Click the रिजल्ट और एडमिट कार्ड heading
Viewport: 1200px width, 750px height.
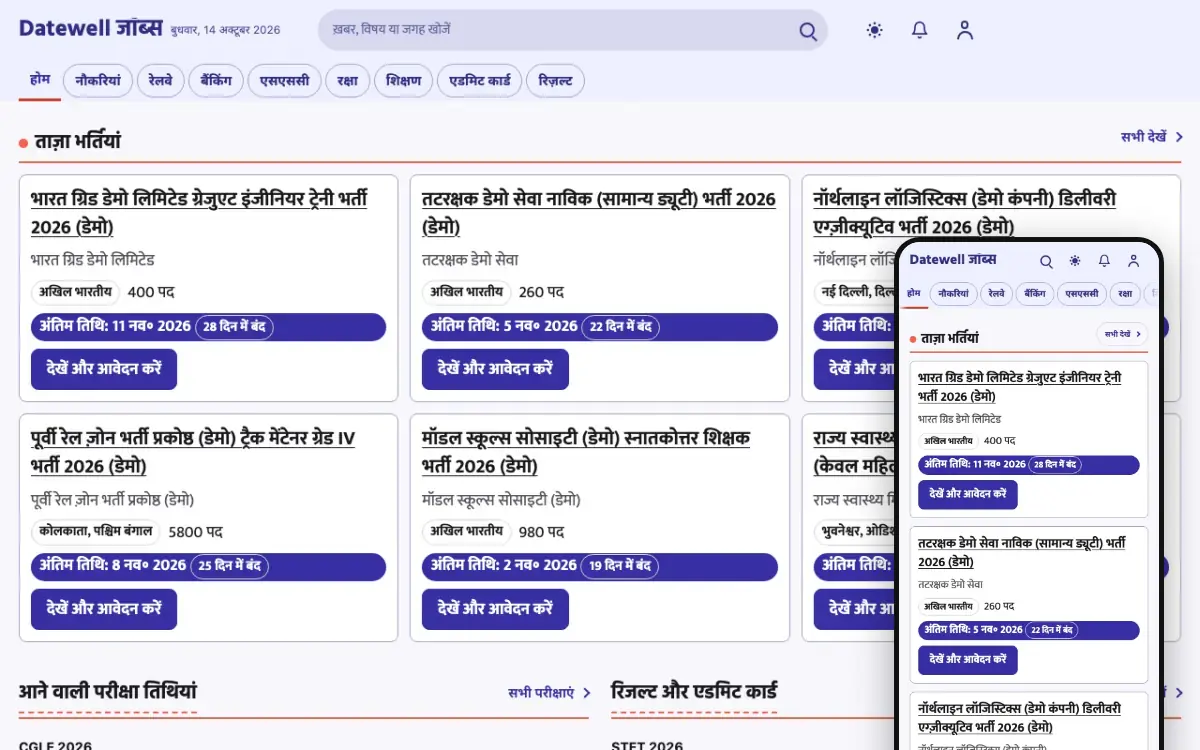694,692
